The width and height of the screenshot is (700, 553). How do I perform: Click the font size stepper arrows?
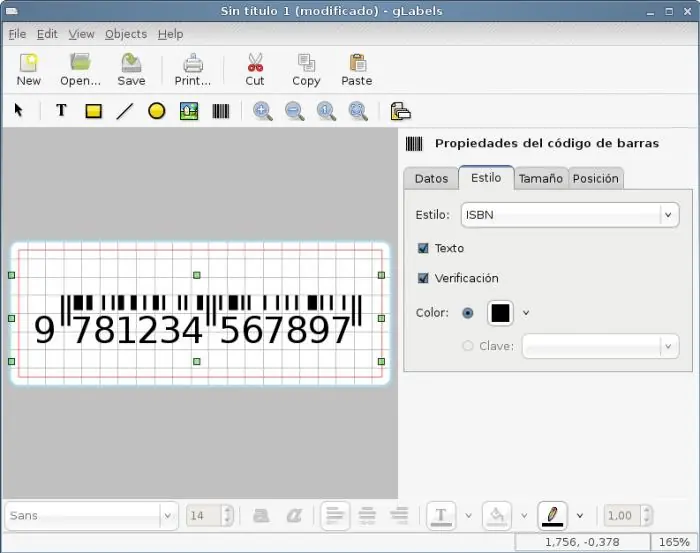click(x=227, y=516)
